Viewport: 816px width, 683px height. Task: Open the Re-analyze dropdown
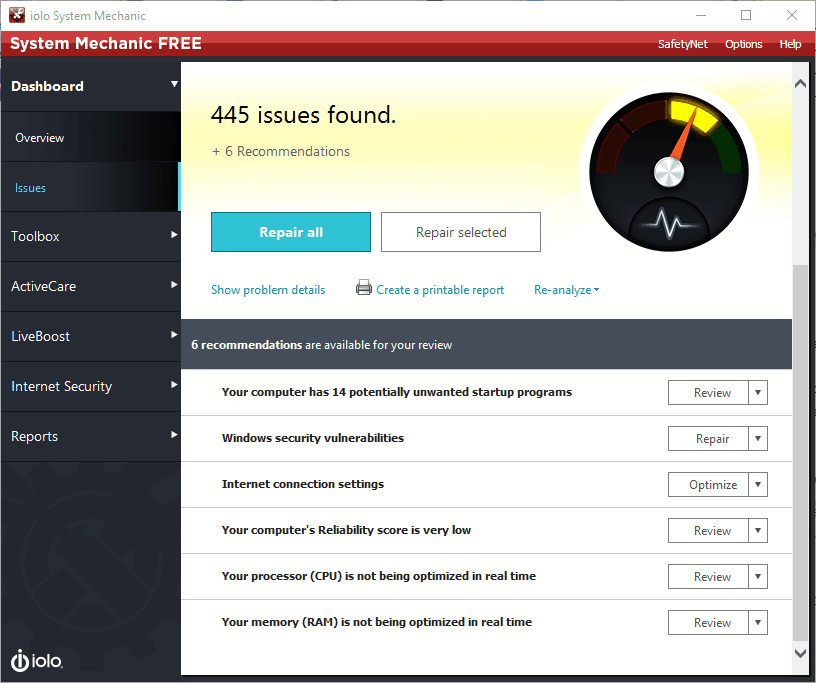[x=566, y=290]
